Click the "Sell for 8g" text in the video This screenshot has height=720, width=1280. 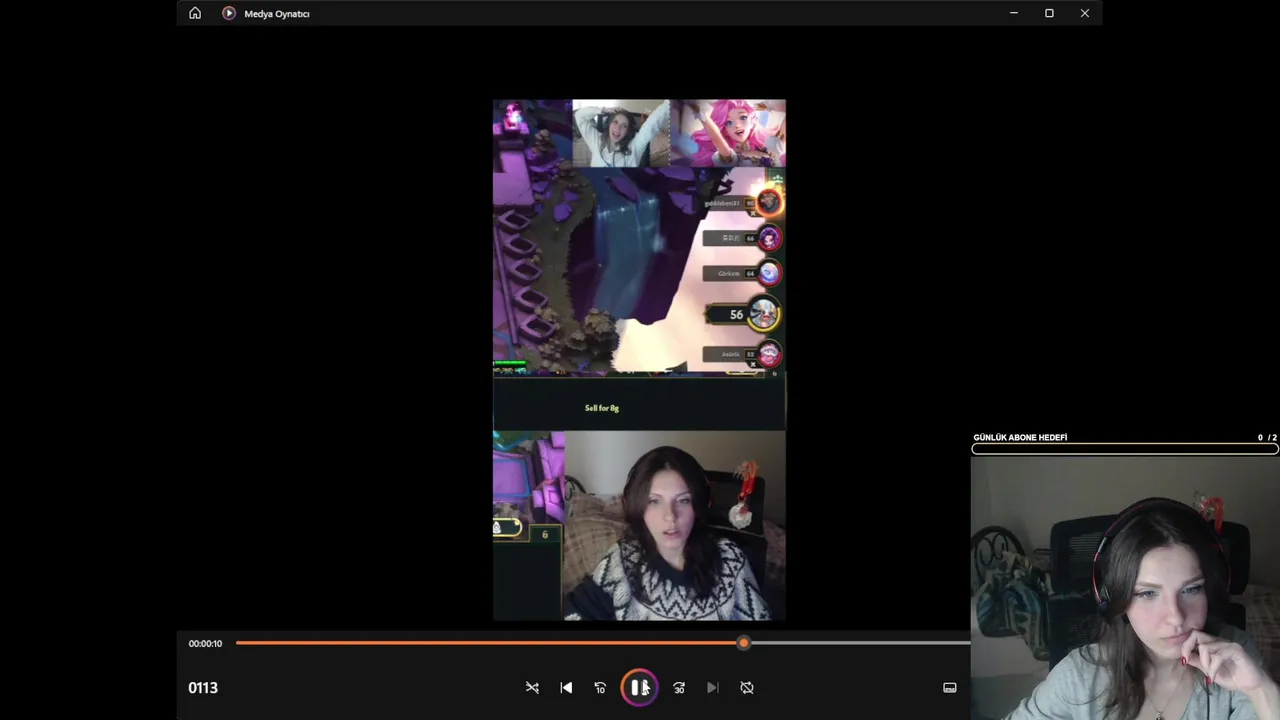tap(602, 408)
